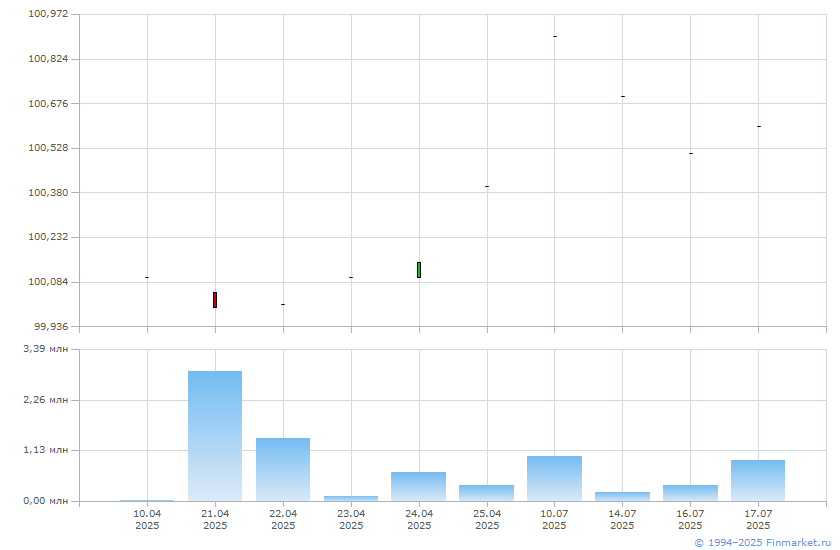
Task: Click the 10.04 2025 date label
Action: click(147, 519)
